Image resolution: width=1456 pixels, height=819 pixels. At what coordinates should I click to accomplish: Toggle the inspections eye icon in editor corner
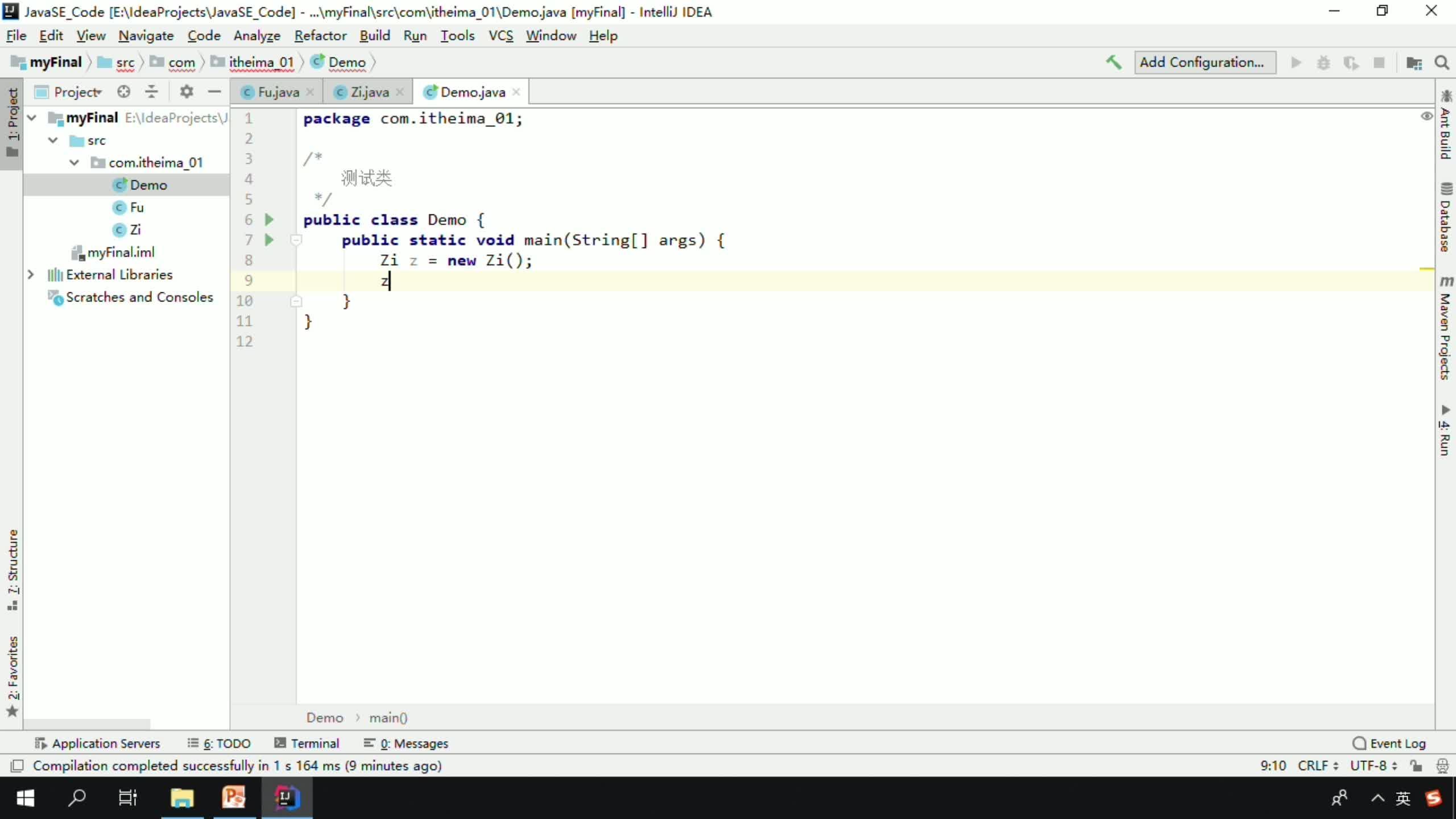[1426, 117]
